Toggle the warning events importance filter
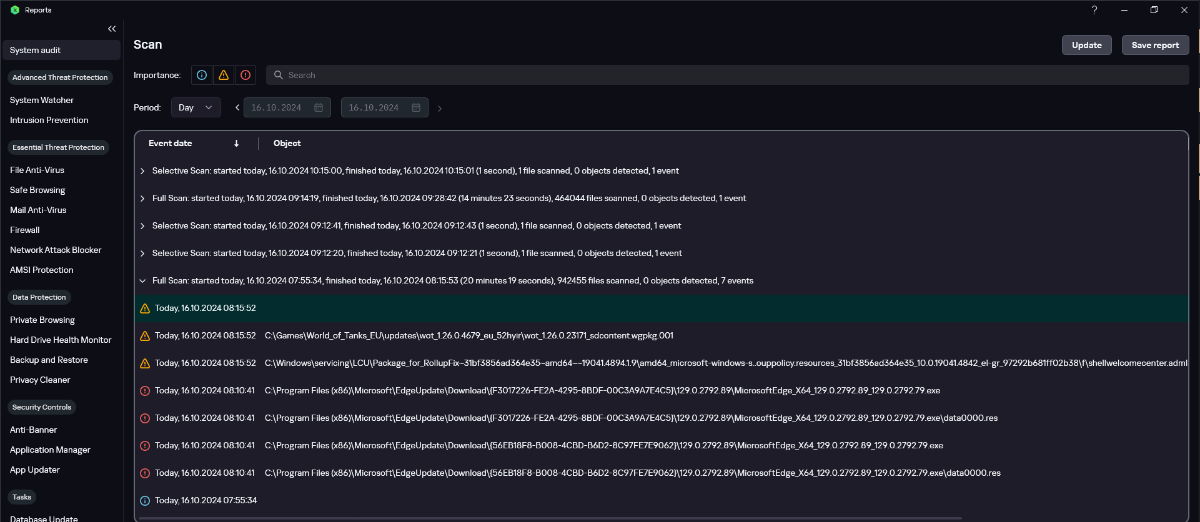 (223, 75)
